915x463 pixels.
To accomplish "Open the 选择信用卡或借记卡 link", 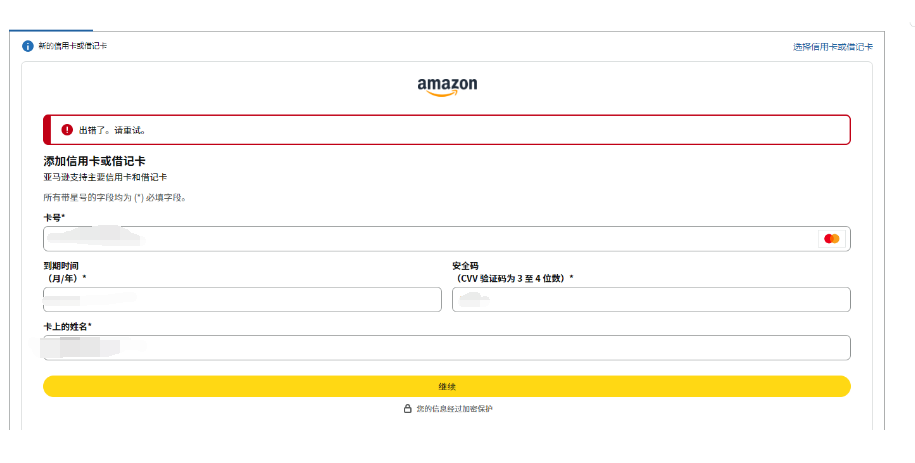I will 832,47.
